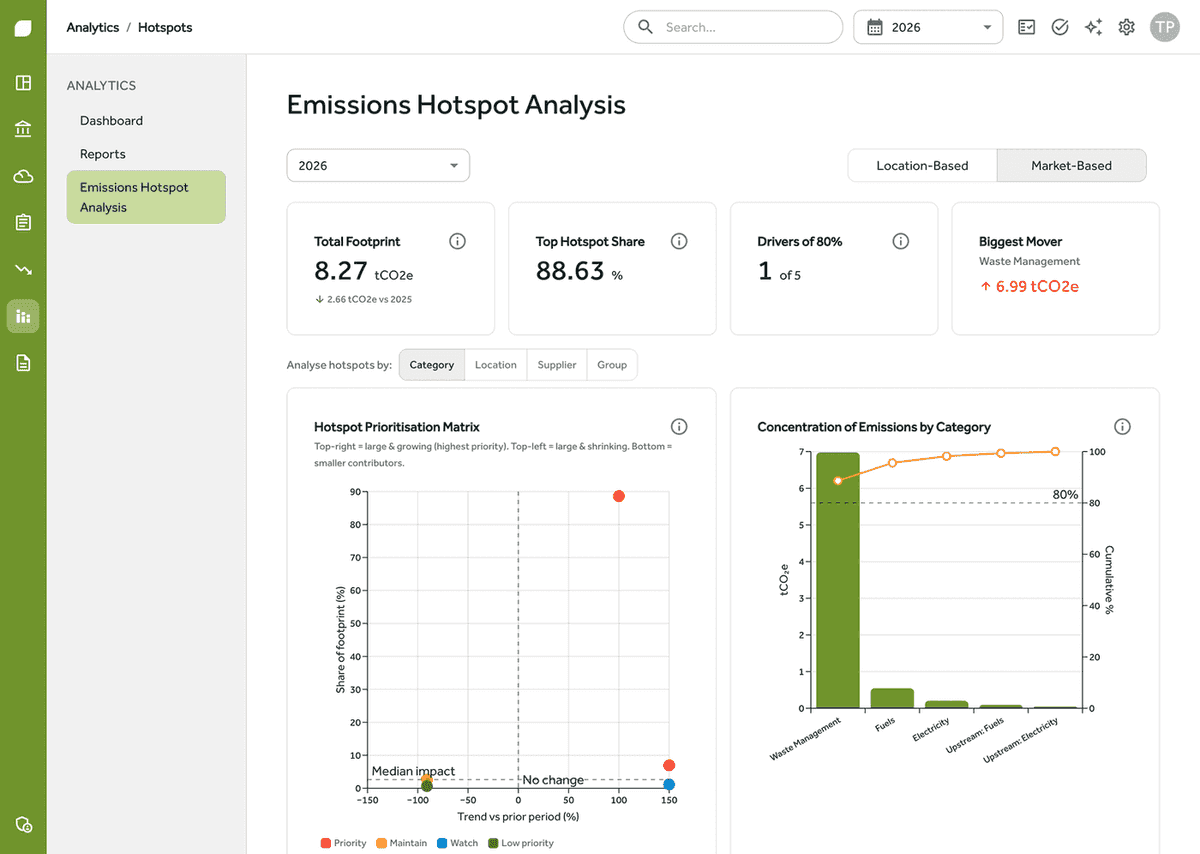Click the bank building sidebar icon
This screenshot has width=1200, height=854.
(23, 130)
